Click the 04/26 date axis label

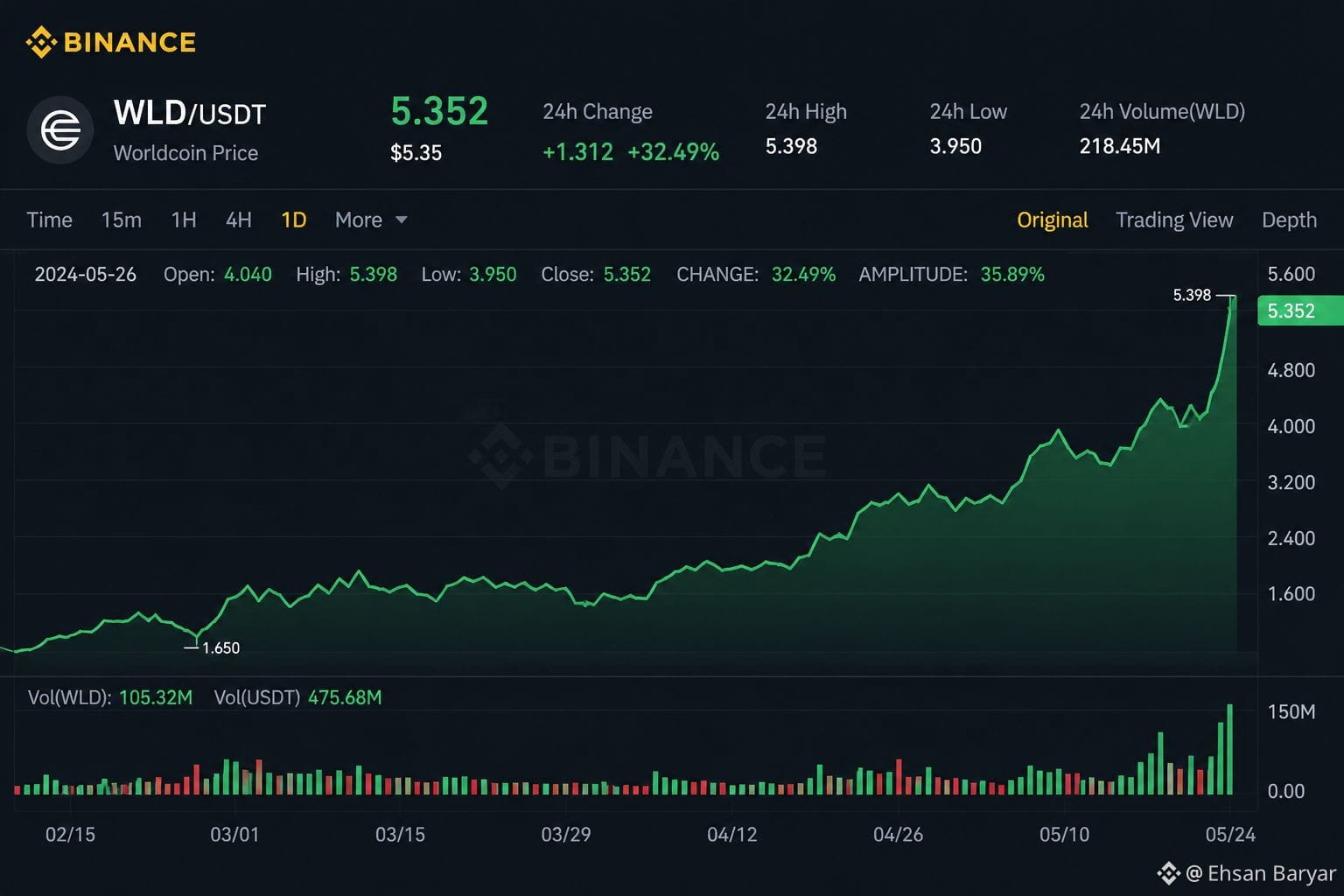click(898, 835)
